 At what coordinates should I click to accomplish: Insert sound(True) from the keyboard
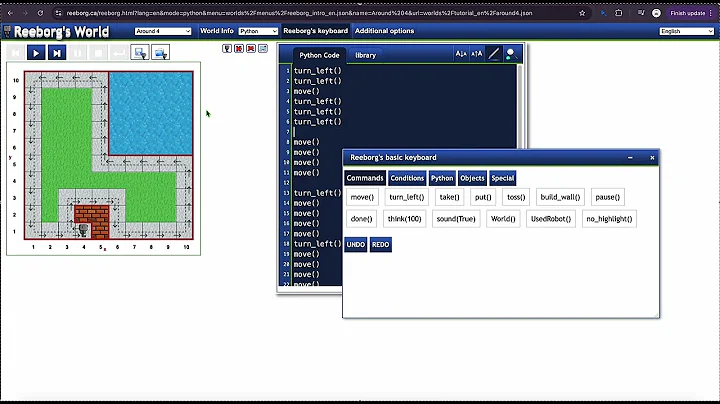[x=456, y=219]
